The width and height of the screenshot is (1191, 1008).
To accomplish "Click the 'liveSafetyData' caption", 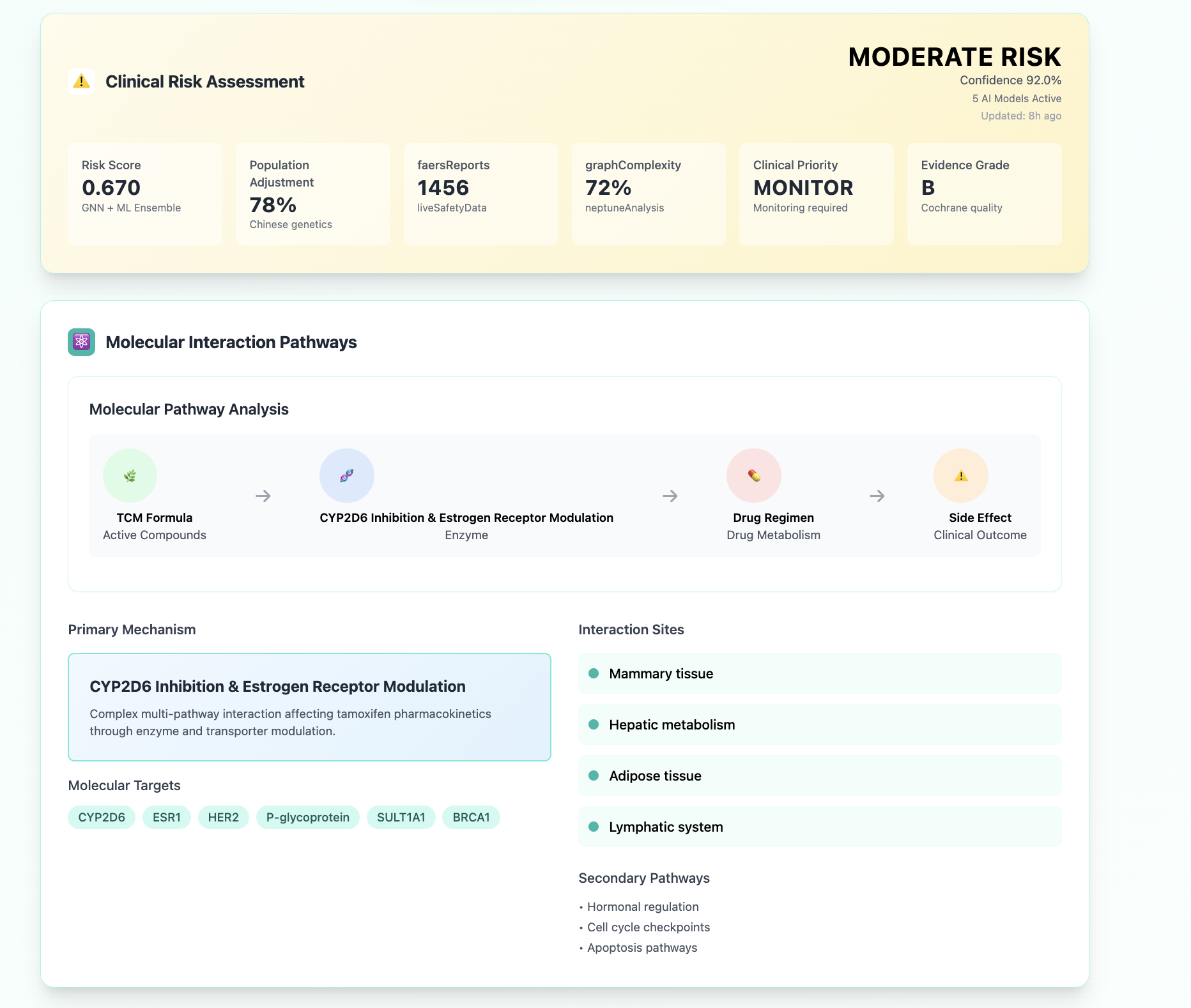I will pos(452,208).
